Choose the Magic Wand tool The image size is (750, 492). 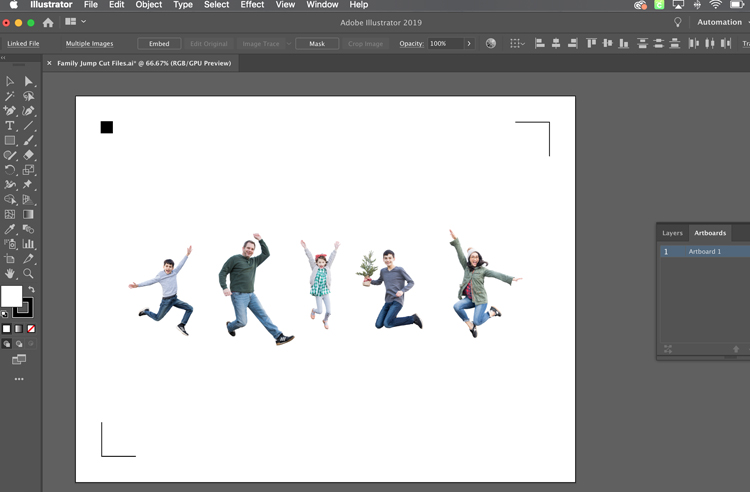(10, 96)
